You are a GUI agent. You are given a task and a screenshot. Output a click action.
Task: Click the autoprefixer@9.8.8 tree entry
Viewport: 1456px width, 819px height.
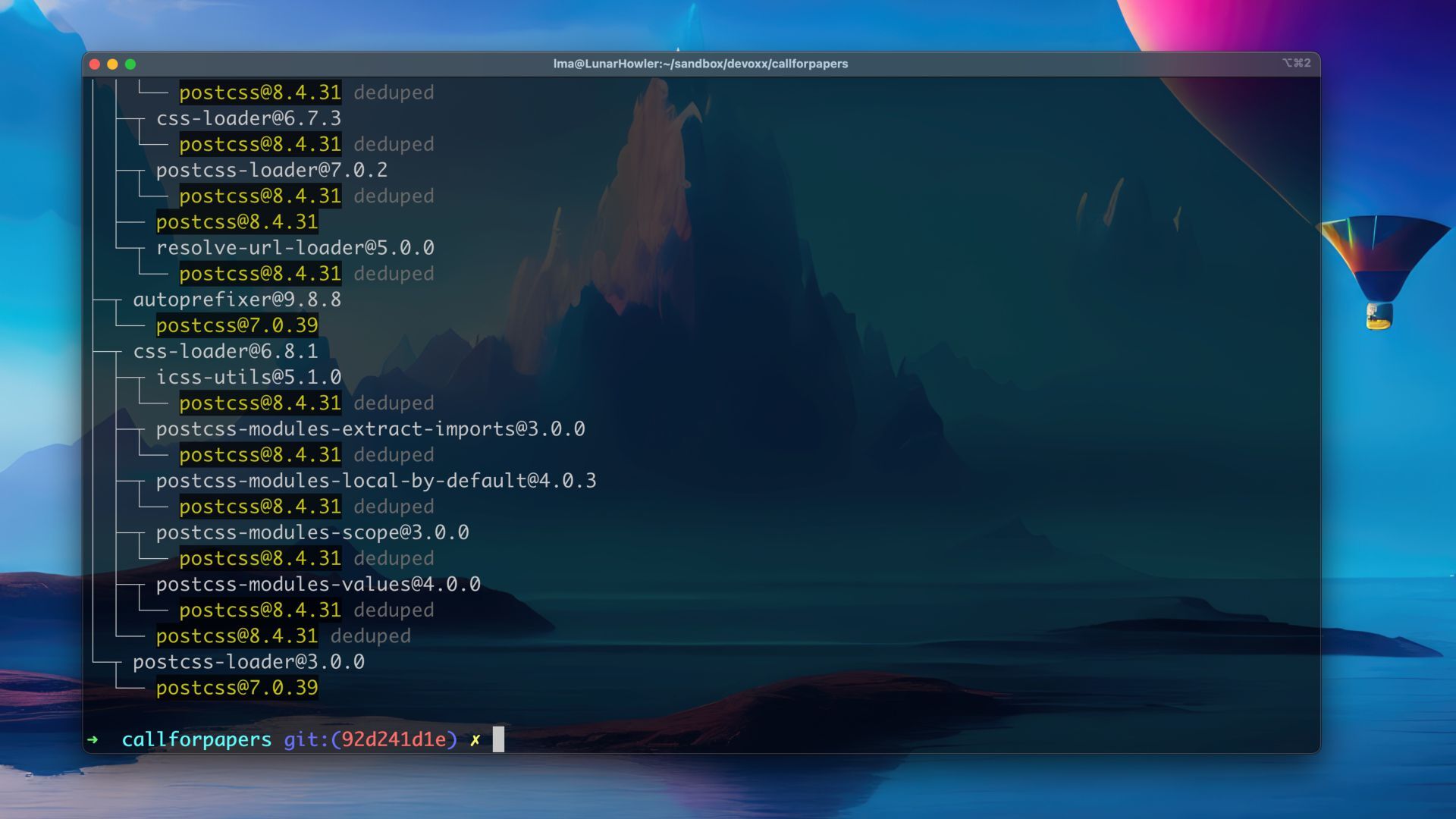point(237,300)
